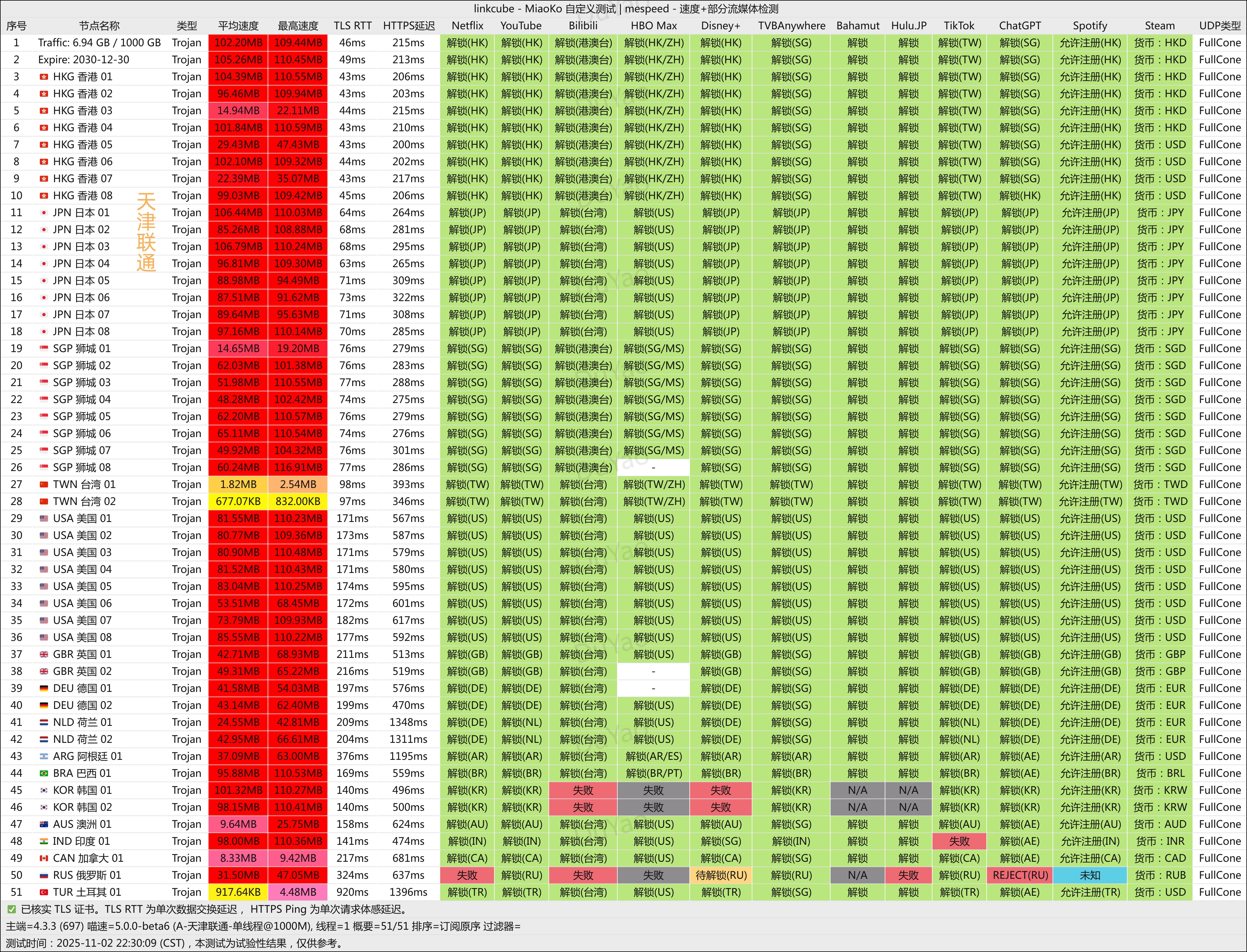Screen dimensions: 1247x952
Task: Click the Netflix column header
Action: (467, 25)
